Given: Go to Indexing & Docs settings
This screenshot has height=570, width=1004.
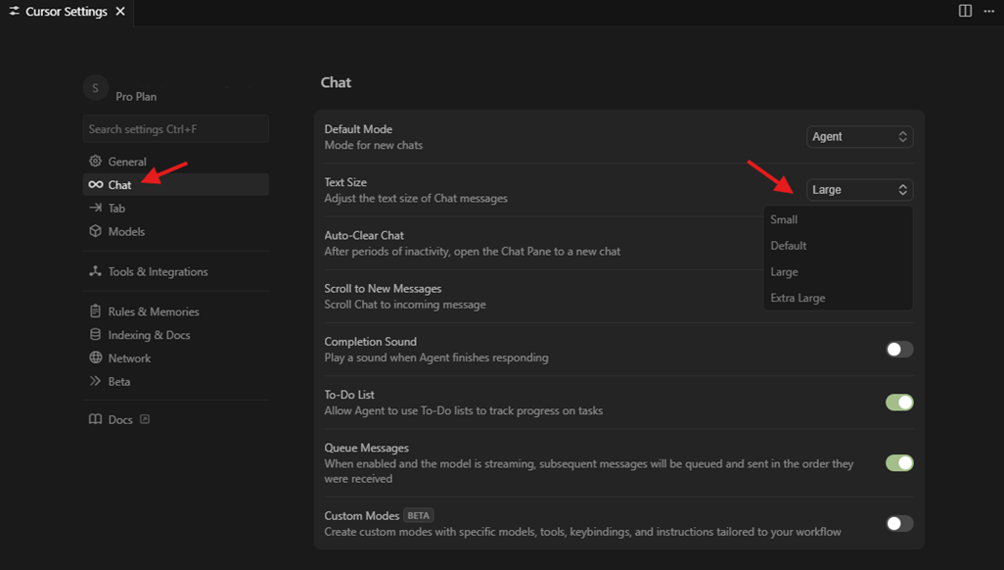Looking at the screenshot, I should (x=175, y=335).
